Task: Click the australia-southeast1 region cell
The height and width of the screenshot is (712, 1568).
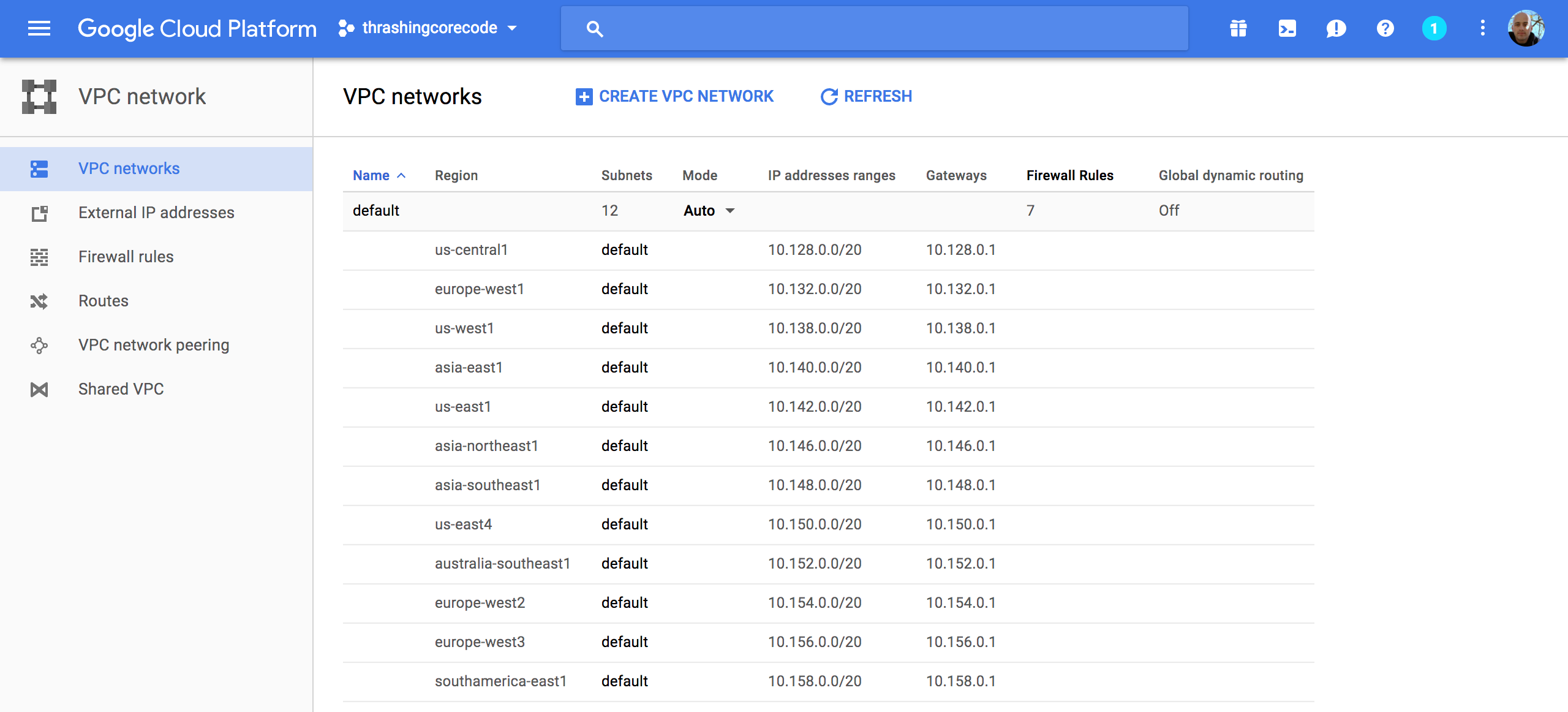Action: click(x=502, y=564)
